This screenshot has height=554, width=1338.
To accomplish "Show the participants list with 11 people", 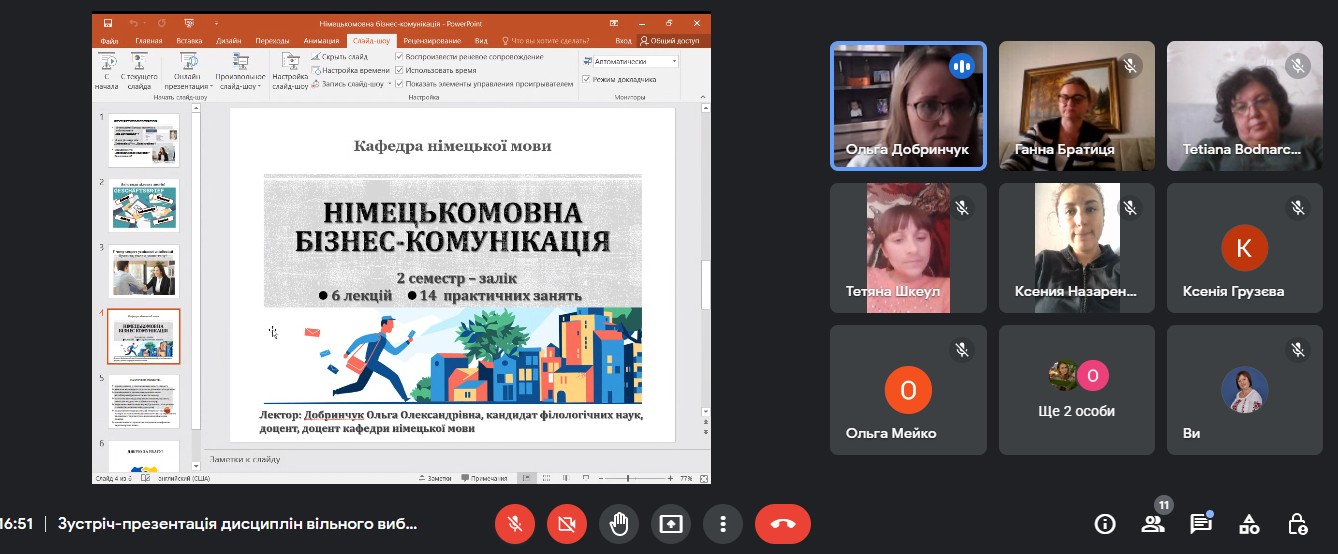I will (1152, 523).
